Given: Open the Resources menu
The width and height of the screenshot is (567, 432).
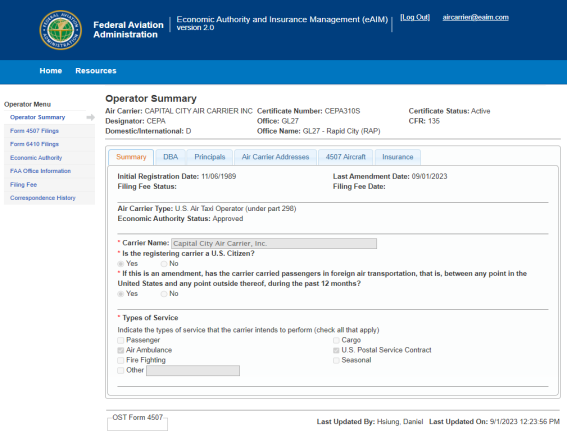Looking at the screenshot, I should (x=96, y=71).
